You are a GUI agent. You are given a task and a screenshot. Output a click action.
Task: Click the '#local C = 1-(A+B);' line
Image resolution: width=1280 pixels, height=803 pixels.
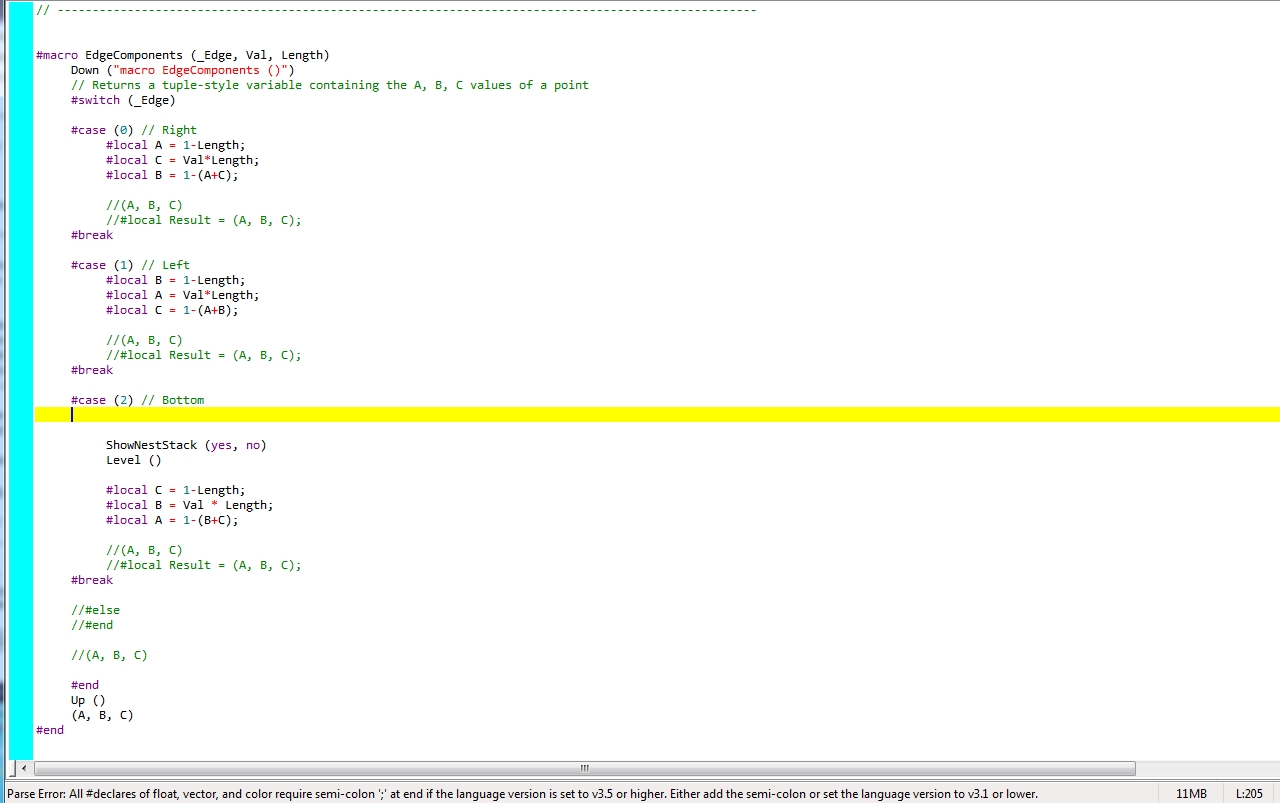coord(172,310)
